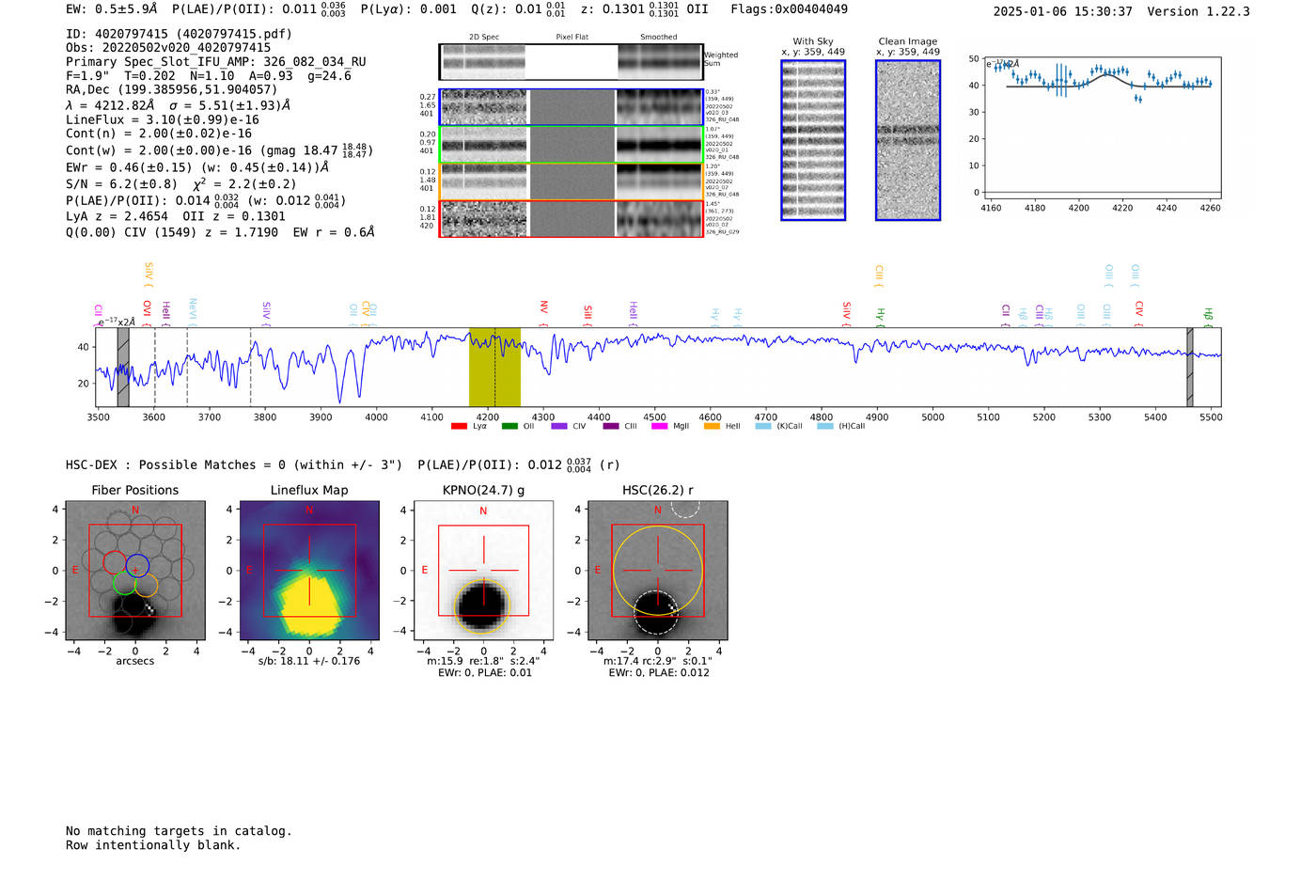Open the KPNO(24.7) g cutout image
Screen dimensions: 1316x896
click(483, 571)
